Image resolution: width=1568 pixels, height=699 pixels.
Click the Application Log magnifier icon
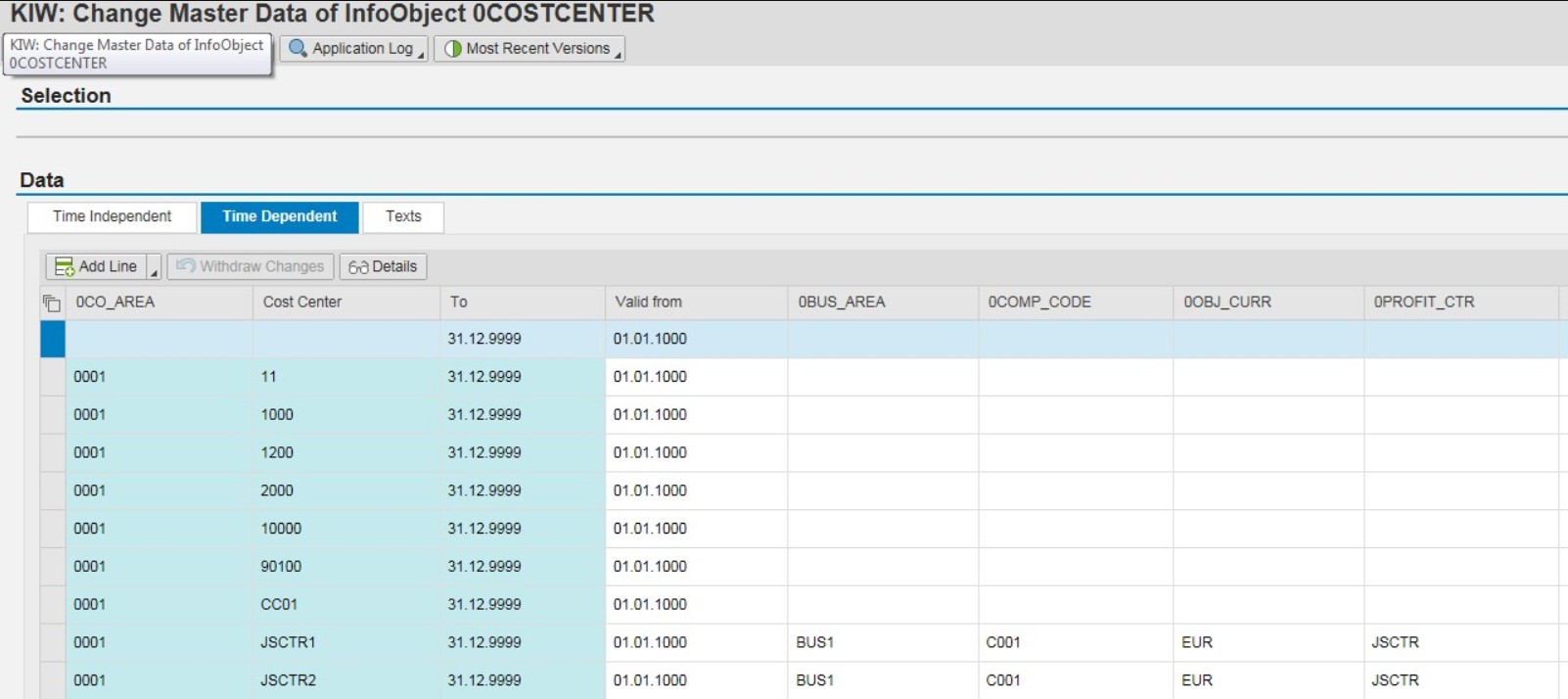pos(298,48)
